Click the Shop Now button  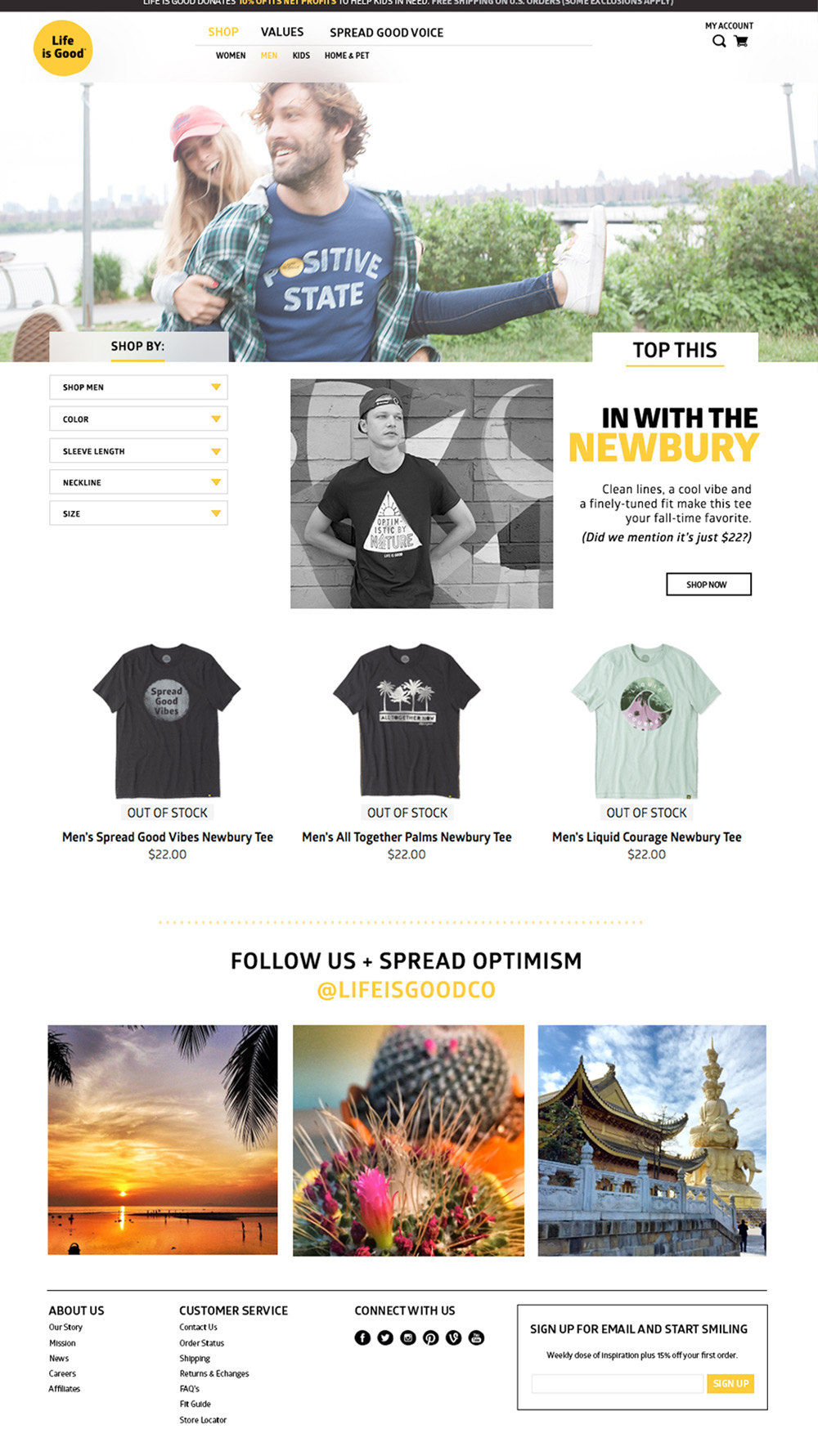tap(708, 585)
